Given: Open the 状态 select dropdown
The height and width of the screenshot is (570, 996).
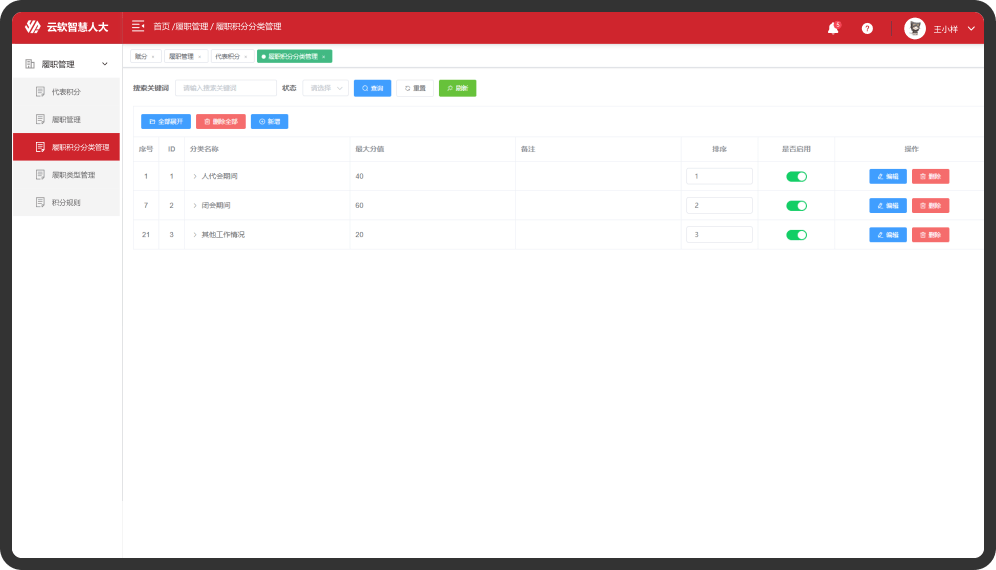Looking at the screenshot, I should (x=325, y=88).
